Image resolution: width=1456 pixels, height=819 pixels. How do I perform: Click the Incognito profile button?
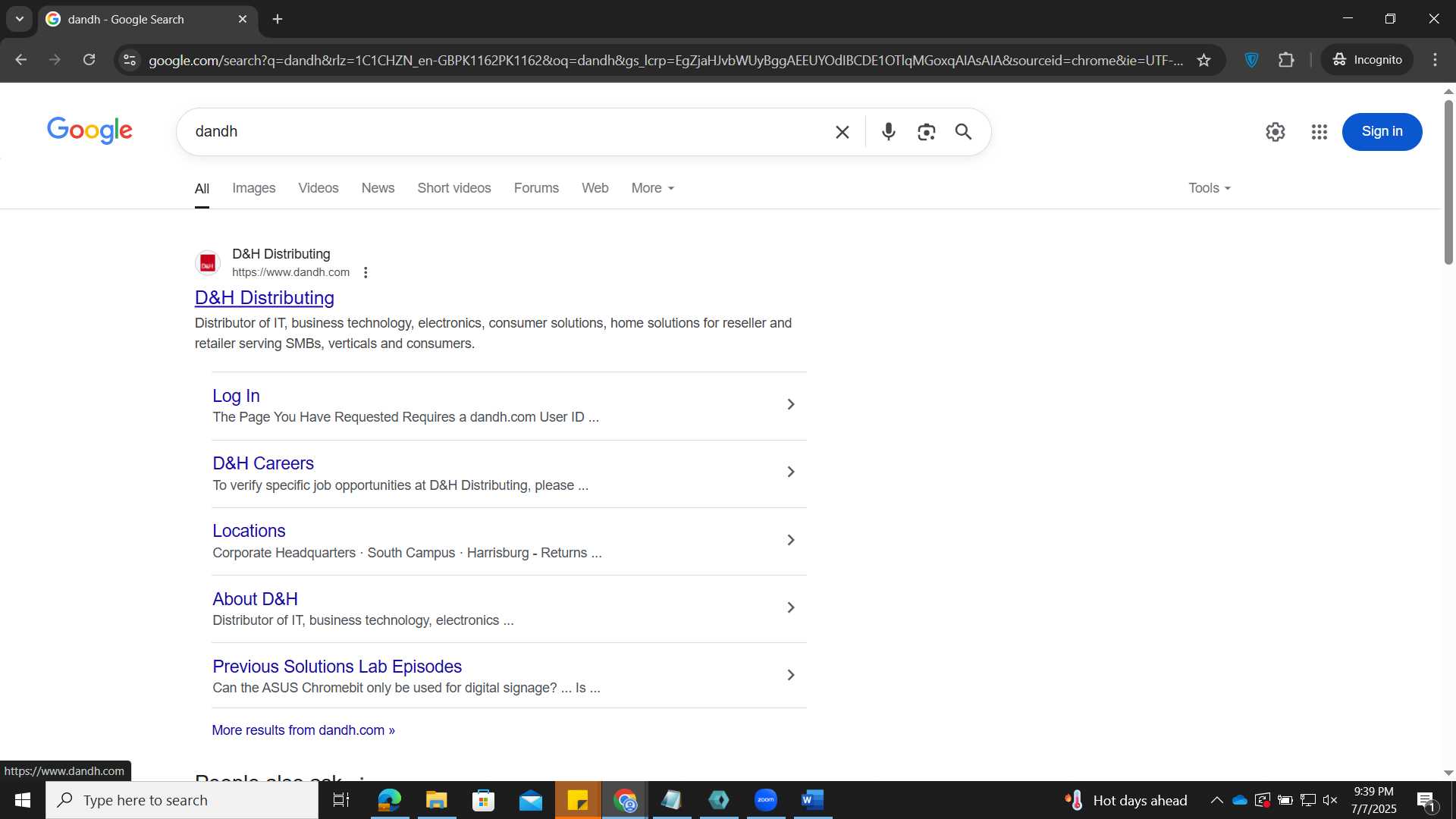[1367, 60]
